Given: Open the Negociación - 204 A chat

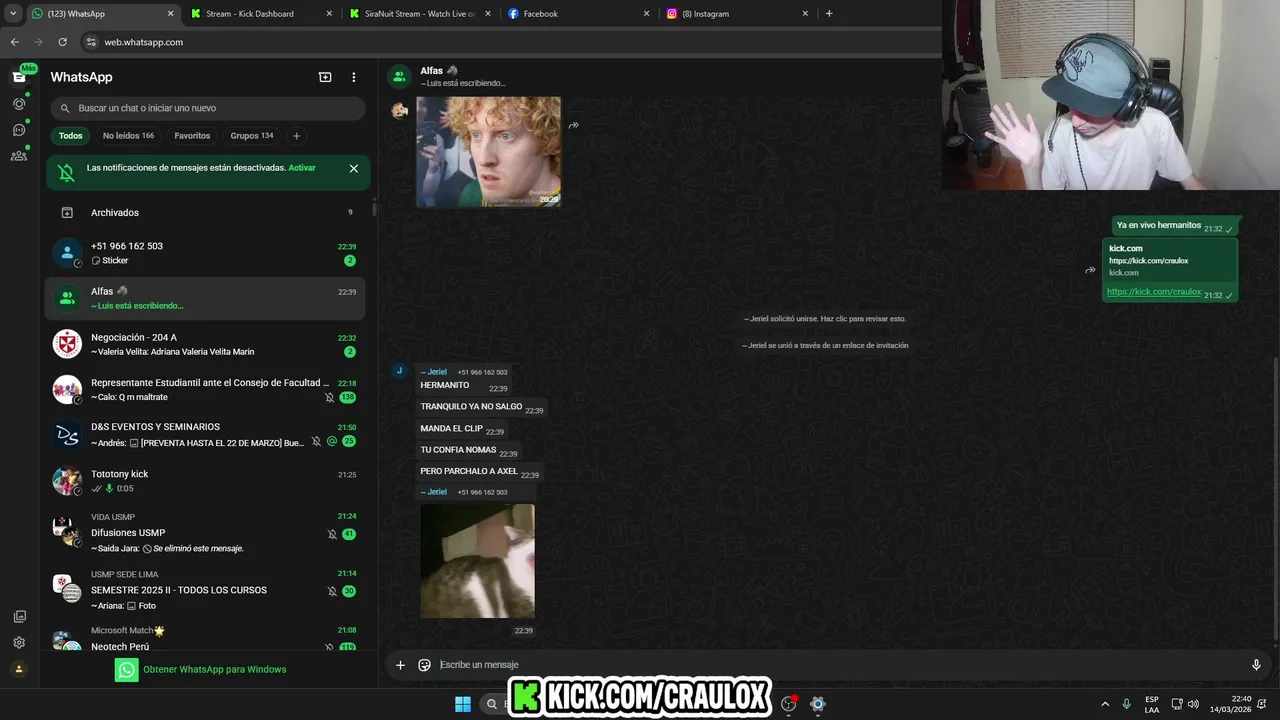Looking at the screenshot, I should [x=205, y=344].
